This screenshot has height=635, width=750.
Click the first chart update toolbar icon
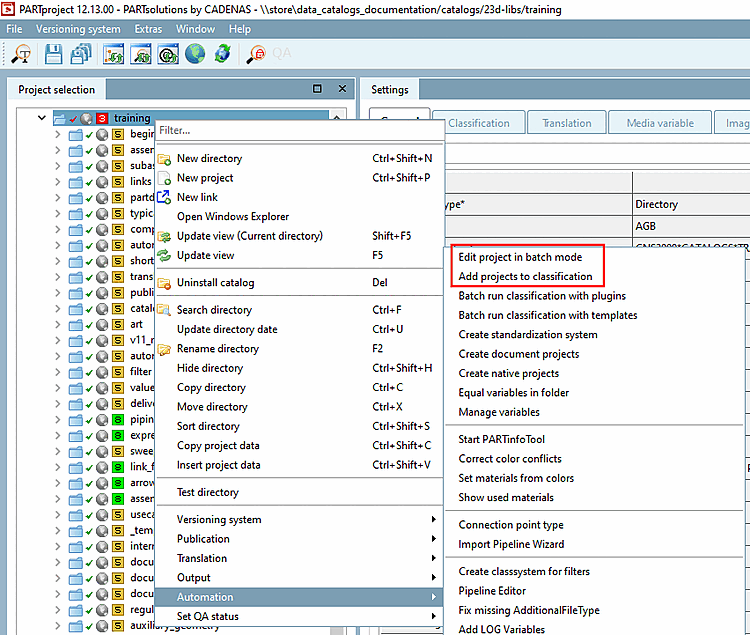(x=113, y=54)
